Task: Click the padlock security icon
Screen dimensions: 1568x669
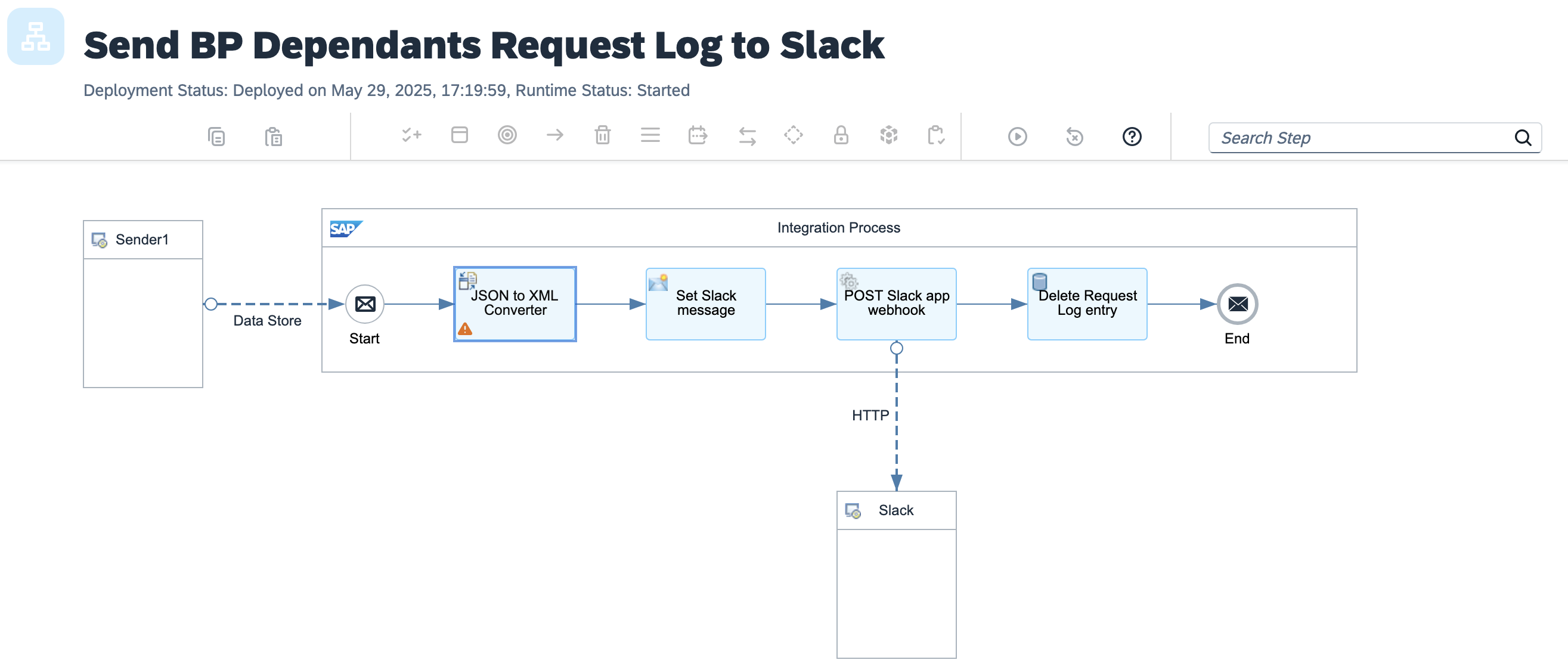Action: tap(841, 135)
